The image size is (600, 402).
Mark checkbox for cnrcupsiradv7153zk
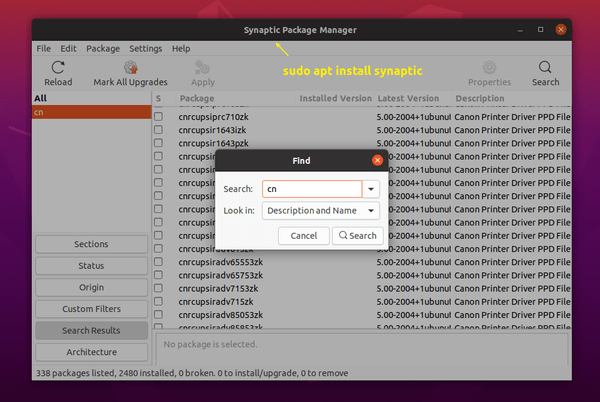coord(158,288)
